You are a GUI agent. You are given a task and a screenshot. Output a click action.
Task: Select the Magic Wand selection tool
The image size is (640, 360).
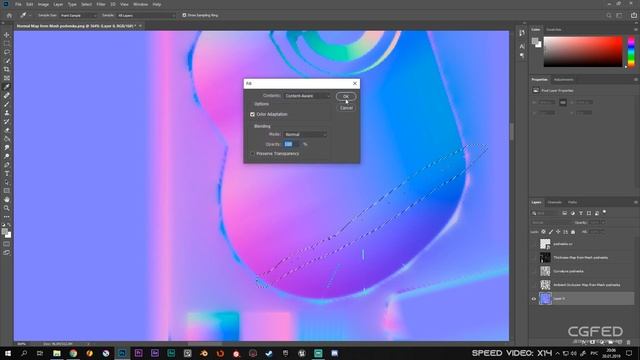(x=7, y=60)
